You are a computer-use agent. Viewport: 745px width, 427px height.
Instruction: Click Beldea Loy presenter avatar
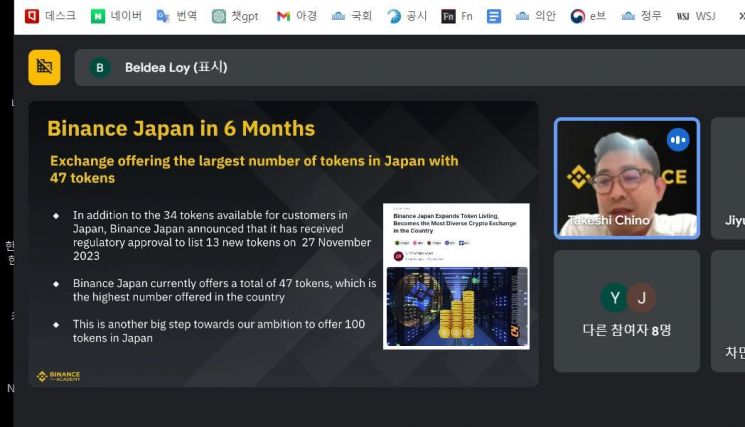[99, 67]
